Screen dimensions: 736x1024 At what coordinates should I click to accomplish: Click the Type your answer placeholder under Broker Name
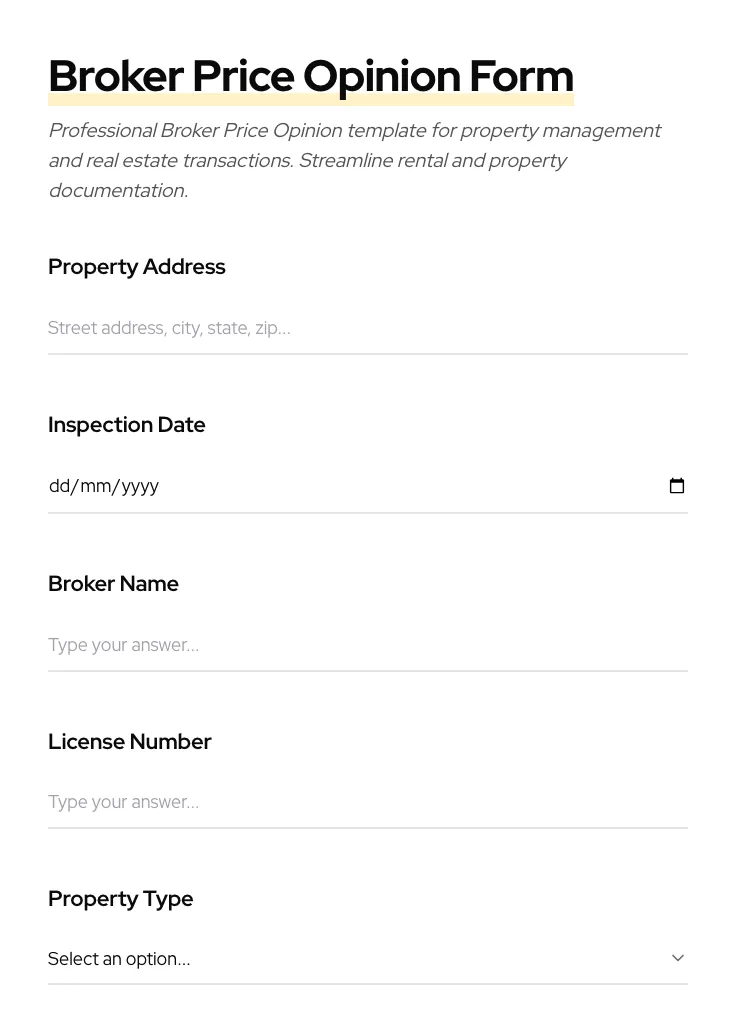pos(123,645)
